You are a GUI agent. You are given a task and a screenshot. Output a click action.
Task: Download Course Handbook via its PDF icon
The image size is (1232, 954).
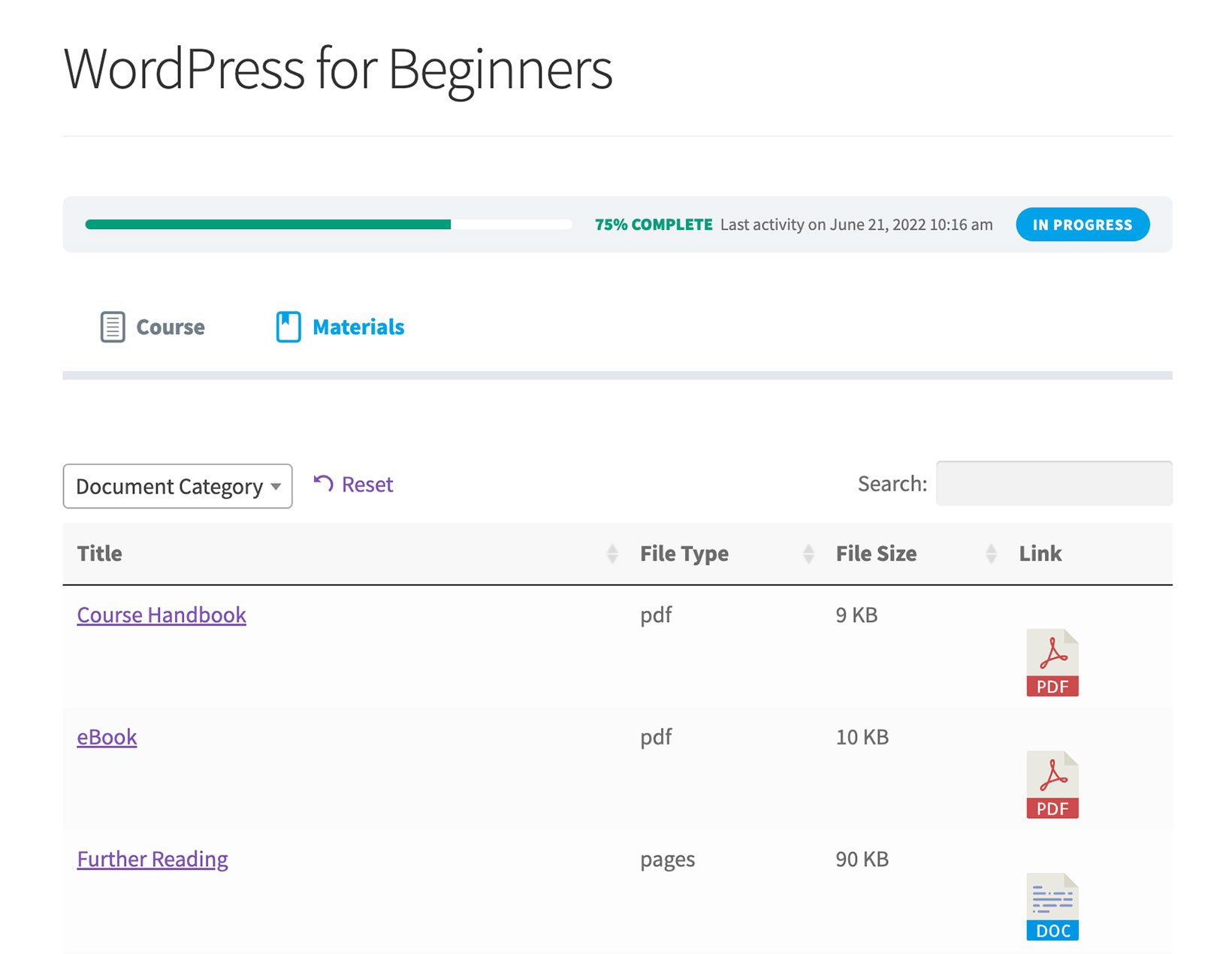(1052, 663)
